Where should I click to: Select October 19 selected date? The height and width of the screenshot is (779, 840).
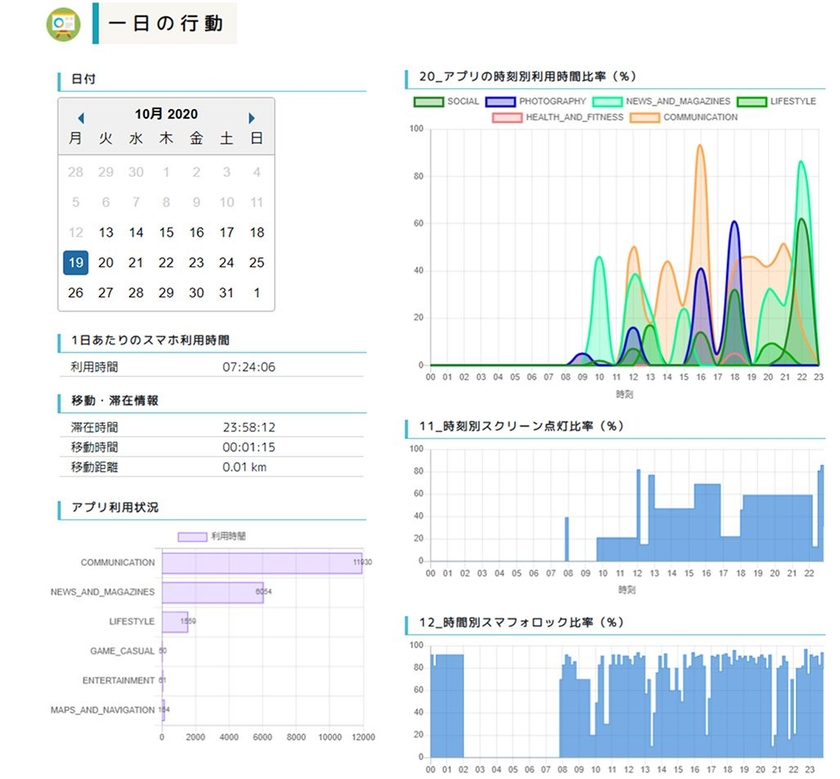pos(76,263)
